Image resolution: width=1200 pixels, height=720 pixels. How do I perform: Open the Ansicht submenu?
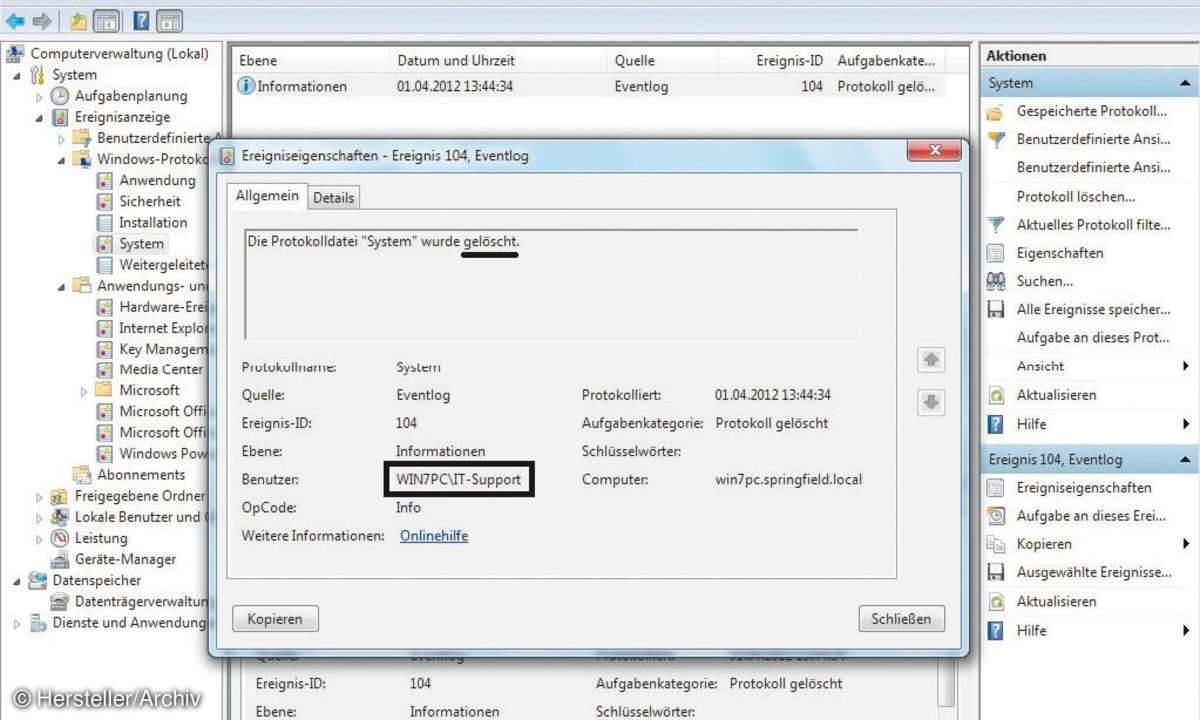1040,366
